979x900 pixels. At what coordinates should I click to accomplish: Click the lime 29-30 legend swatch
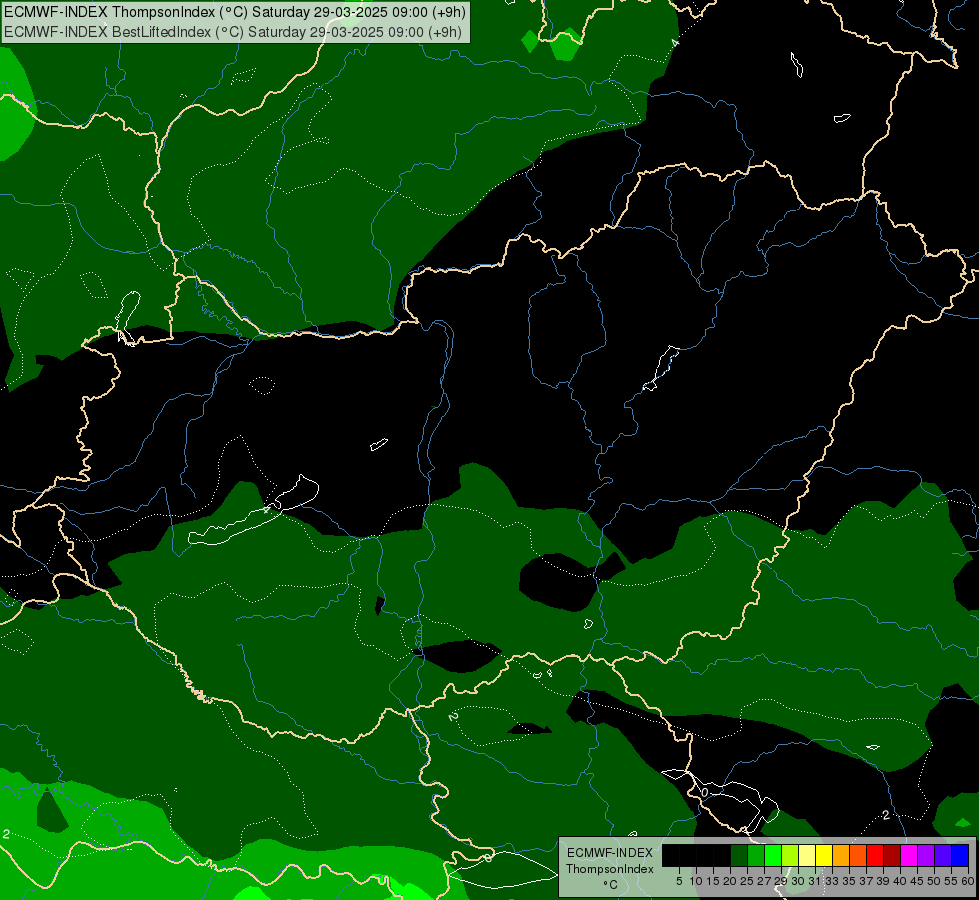pos(790,855)
